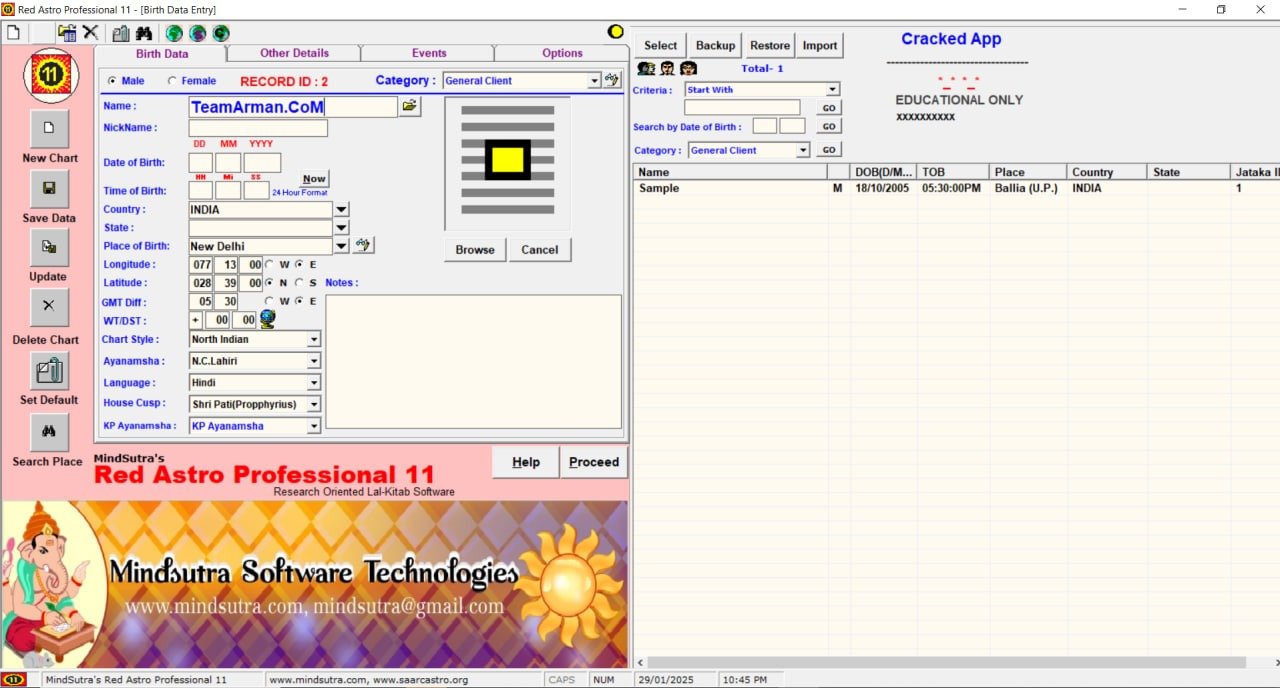1280x688 pixels.
Task: Click the Proceed button
Action: click(x=594, y=462)
